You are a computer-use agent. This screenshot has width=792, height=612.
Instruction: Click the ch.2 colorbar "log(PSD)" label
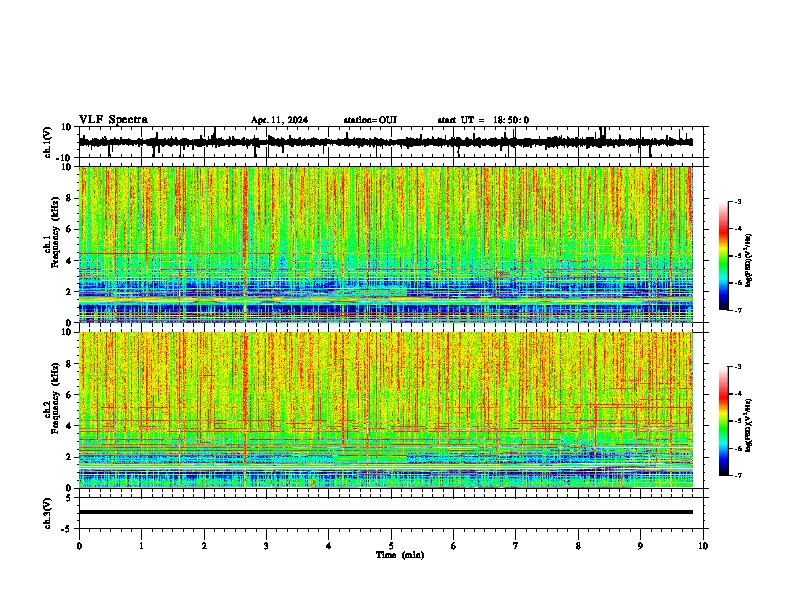pos(749,426)
